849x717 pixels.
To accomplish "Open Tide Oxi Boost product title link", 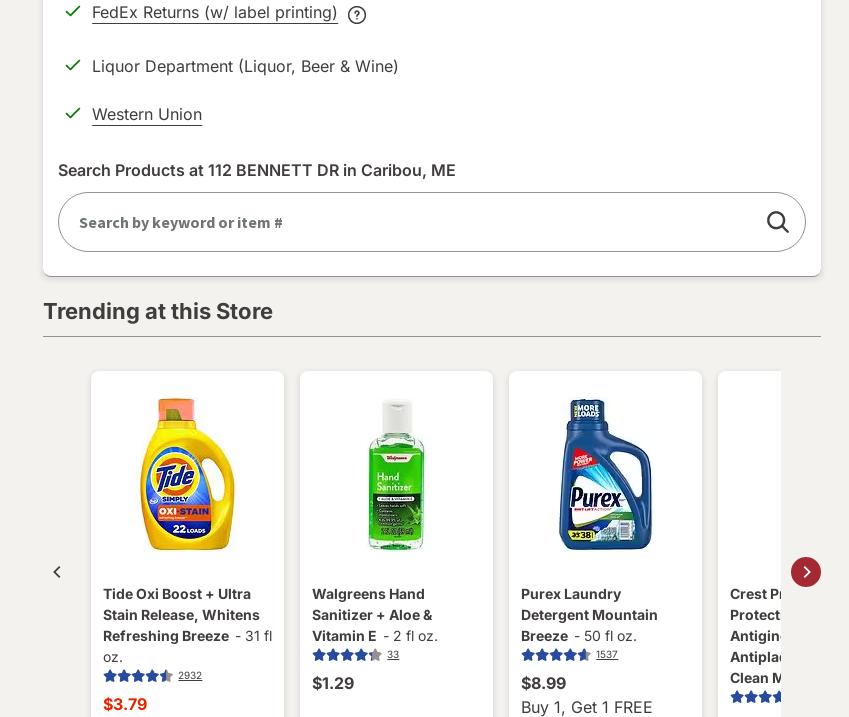I will point(181,614).
